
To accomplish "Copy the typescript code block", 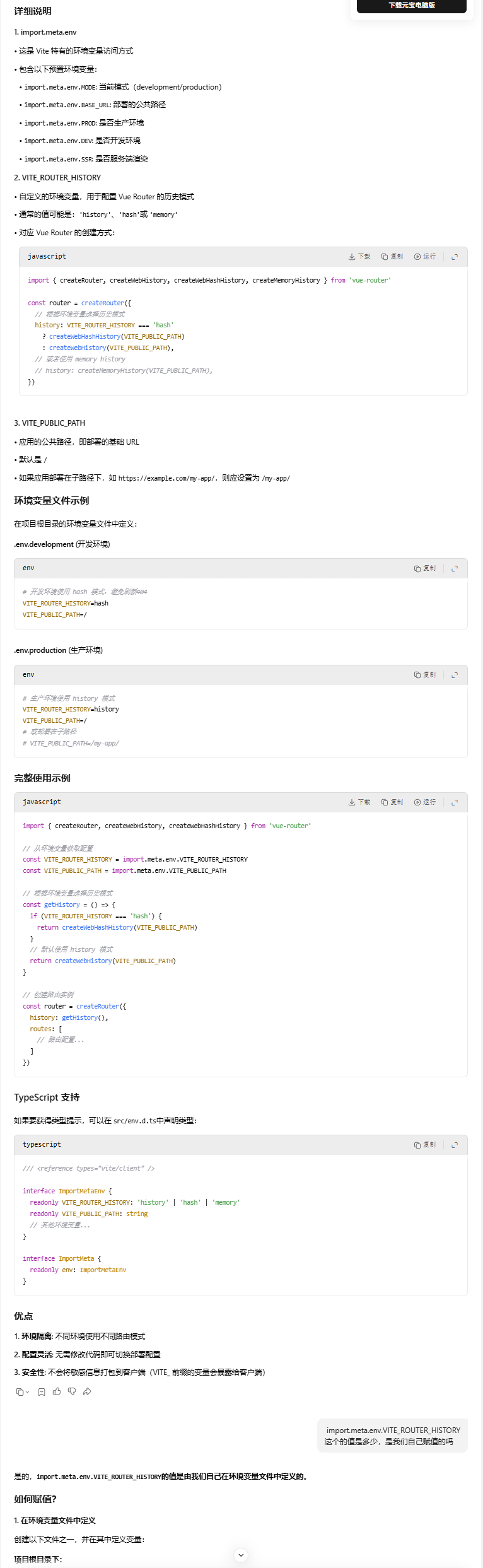I will 425,1145.
